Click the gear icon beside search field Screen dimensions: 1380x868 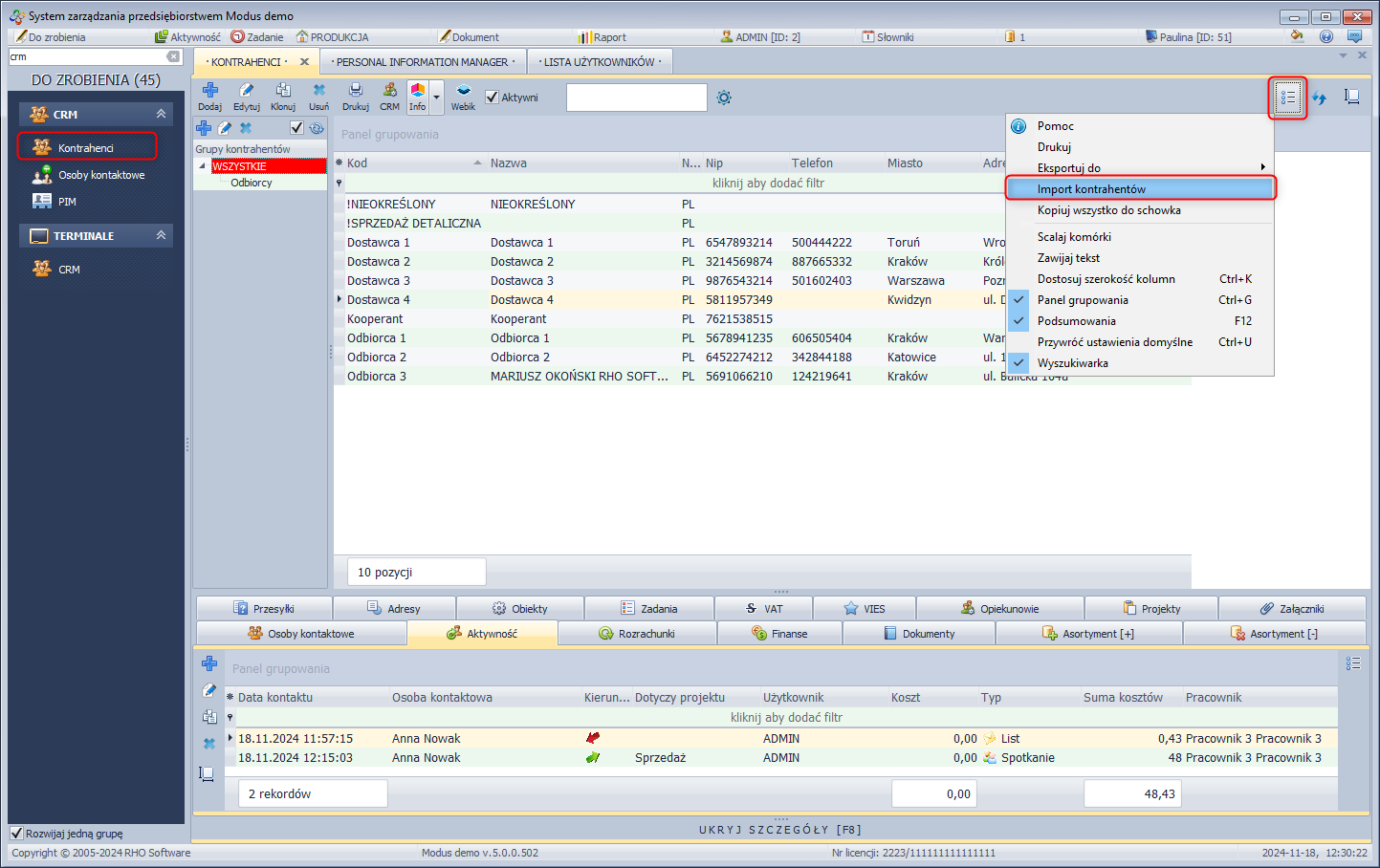[724, 98]
